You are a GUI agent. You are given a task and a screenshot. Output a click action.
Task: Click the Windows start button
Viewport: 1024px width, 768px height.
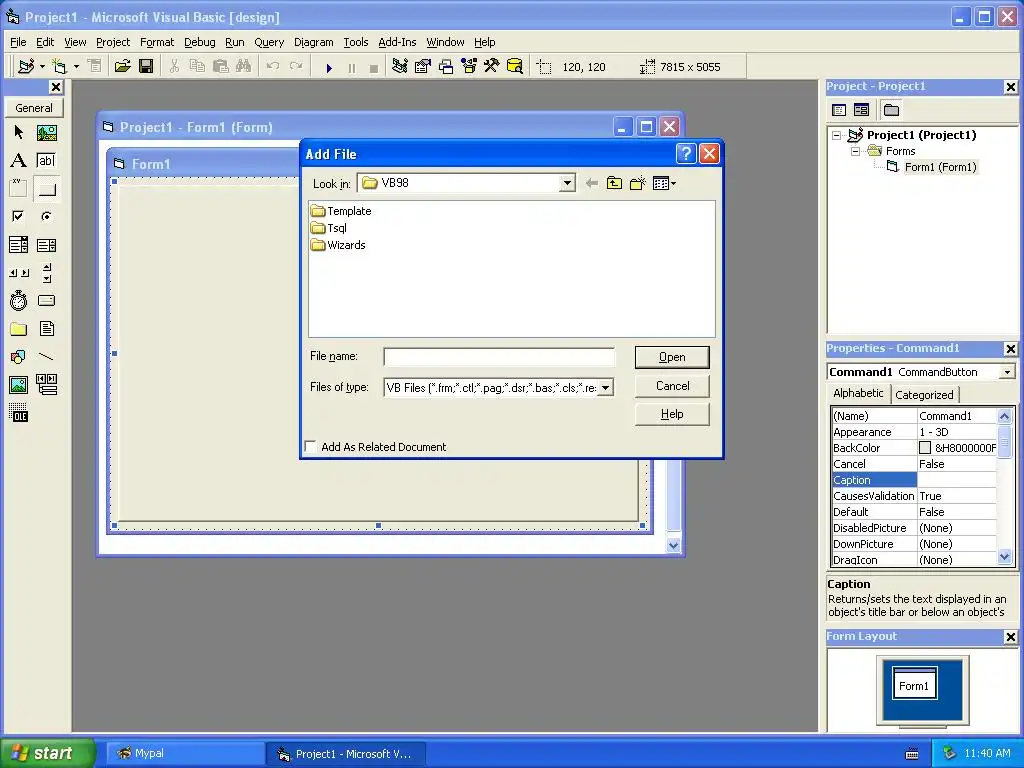point(47,753)
